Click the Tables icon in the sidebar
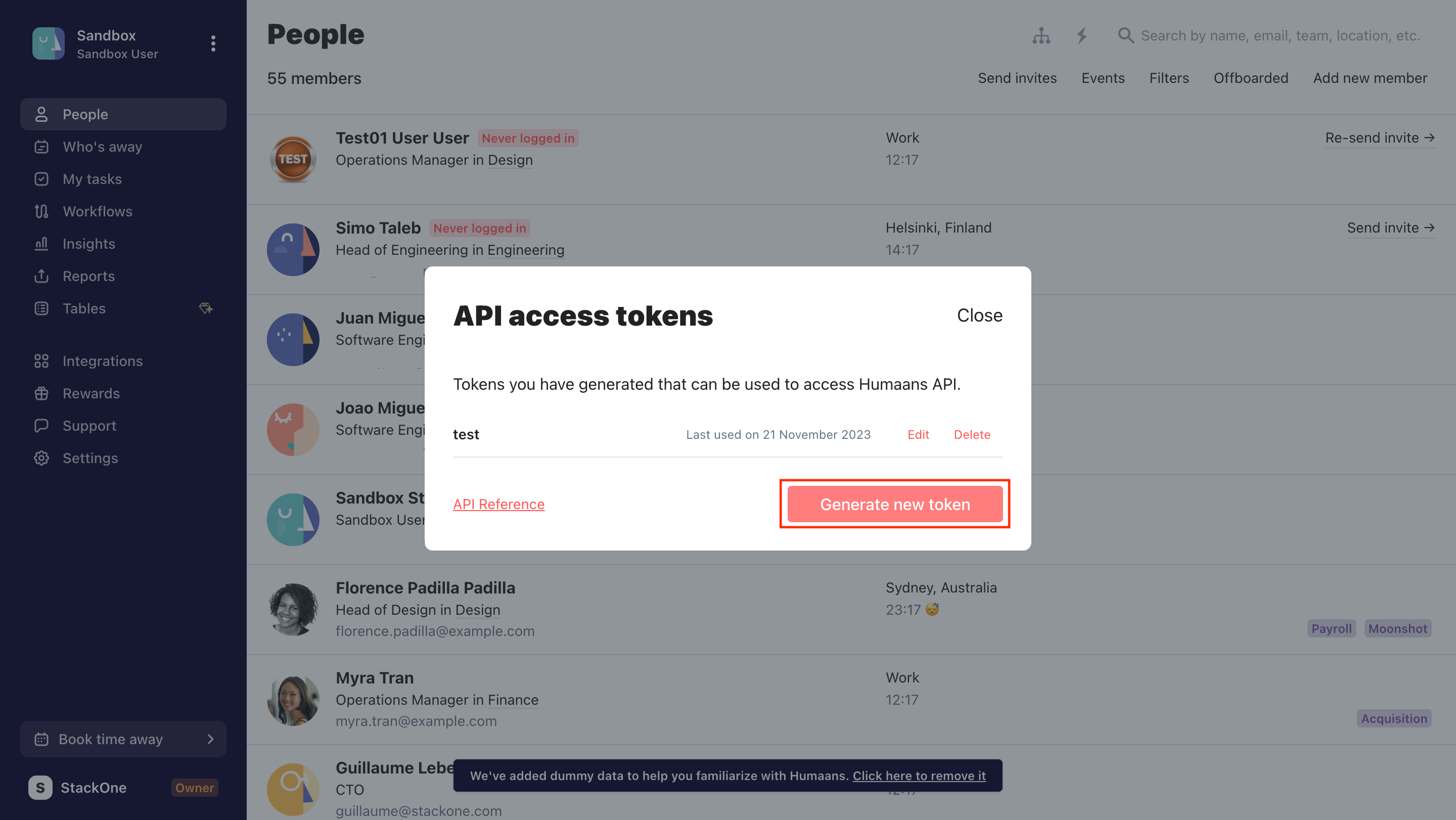The width and height of the screenshot is (1456, 820). [41, 308]
